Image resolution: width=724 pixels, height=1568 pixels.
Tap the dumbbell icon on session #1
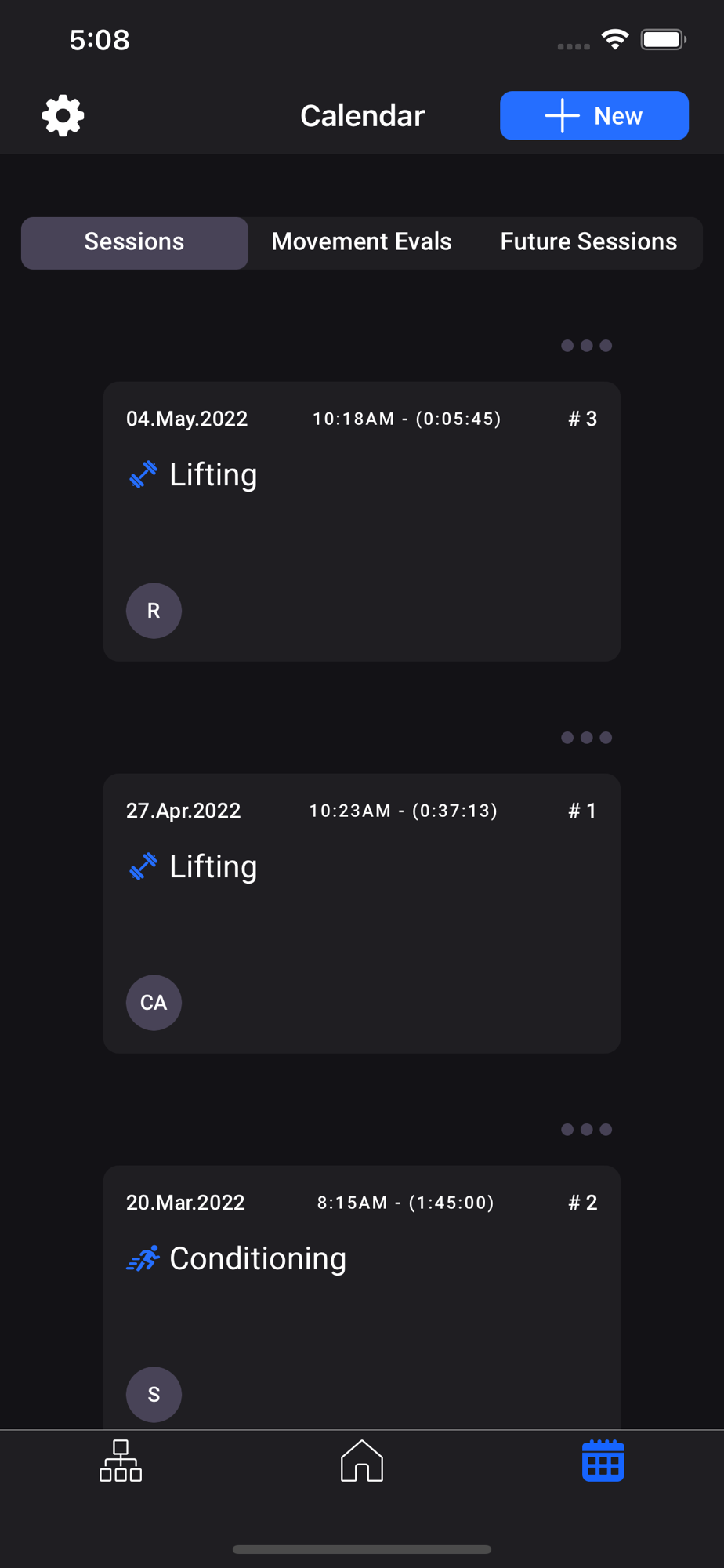pos(143,866)
